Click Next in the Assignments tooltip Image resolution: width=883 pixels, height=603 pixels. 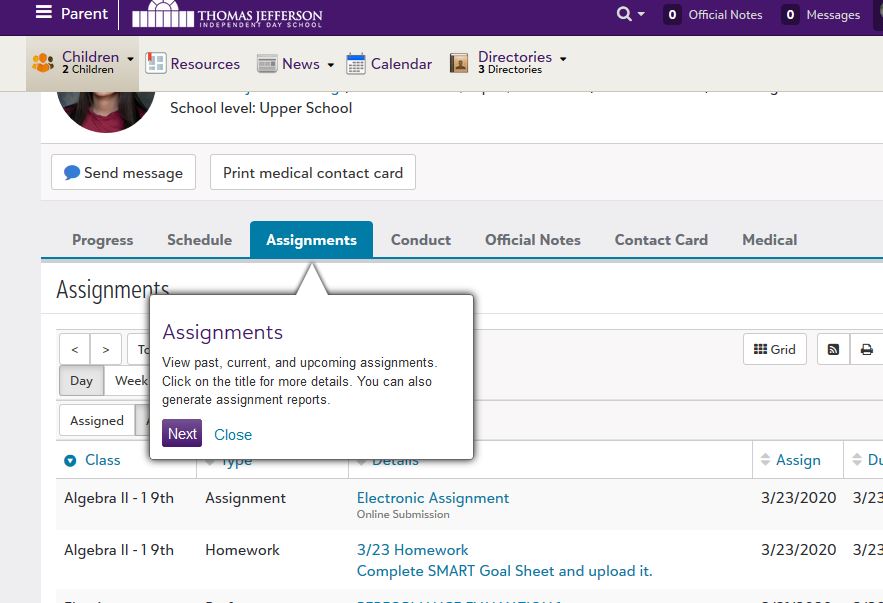(x=182, y=433)
